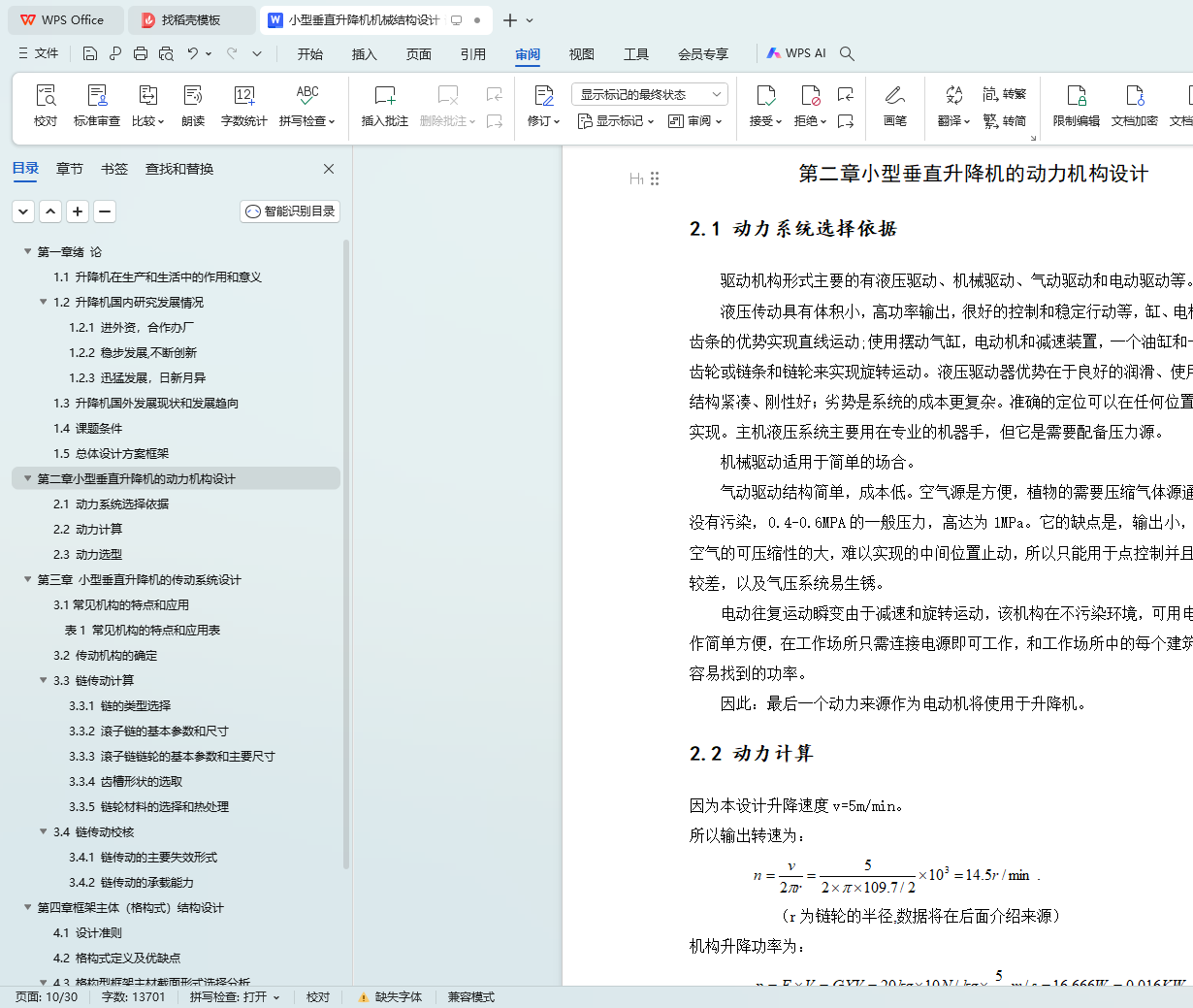Start 朗读 read aloud
This screenshot has width=1193, height=1008.
(x=193, y=105)
